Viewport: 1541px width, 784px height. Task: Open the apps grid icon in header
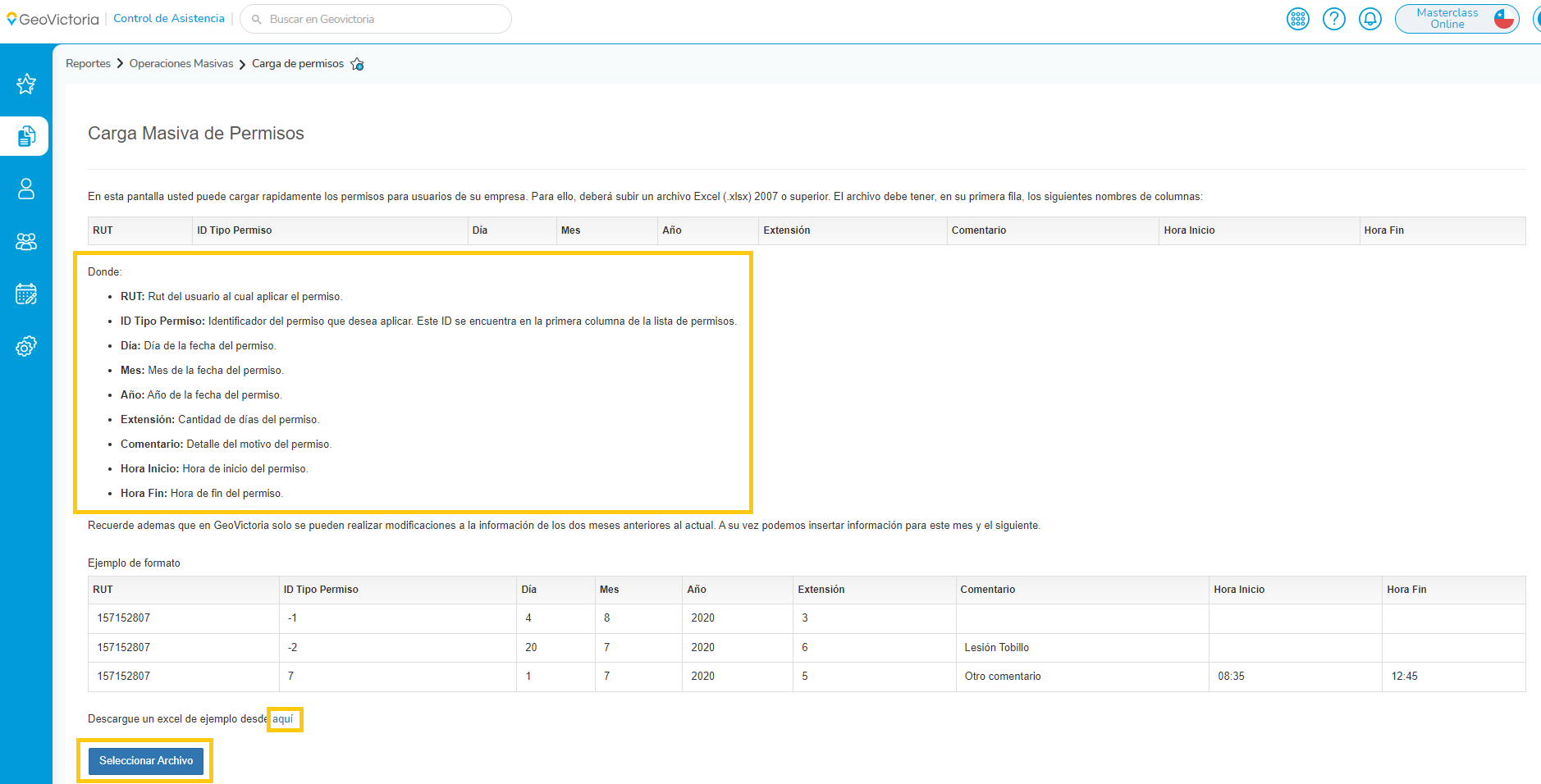tap(1298, 19)
